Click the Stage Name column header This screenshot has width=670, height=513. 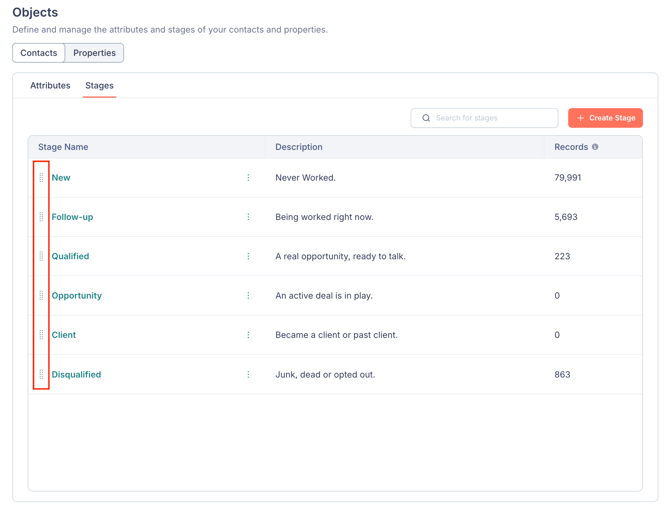63,147
